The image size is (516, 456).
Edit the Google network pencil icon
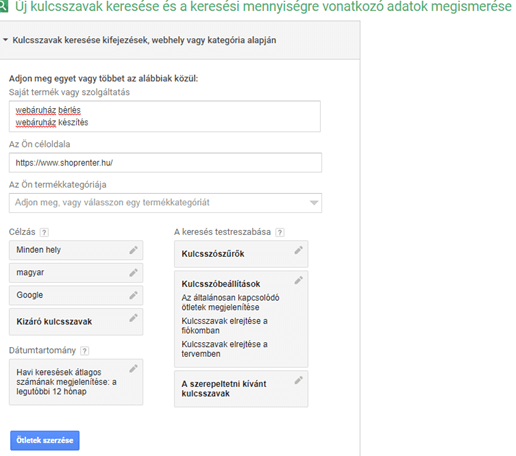[x=133, y=295]
